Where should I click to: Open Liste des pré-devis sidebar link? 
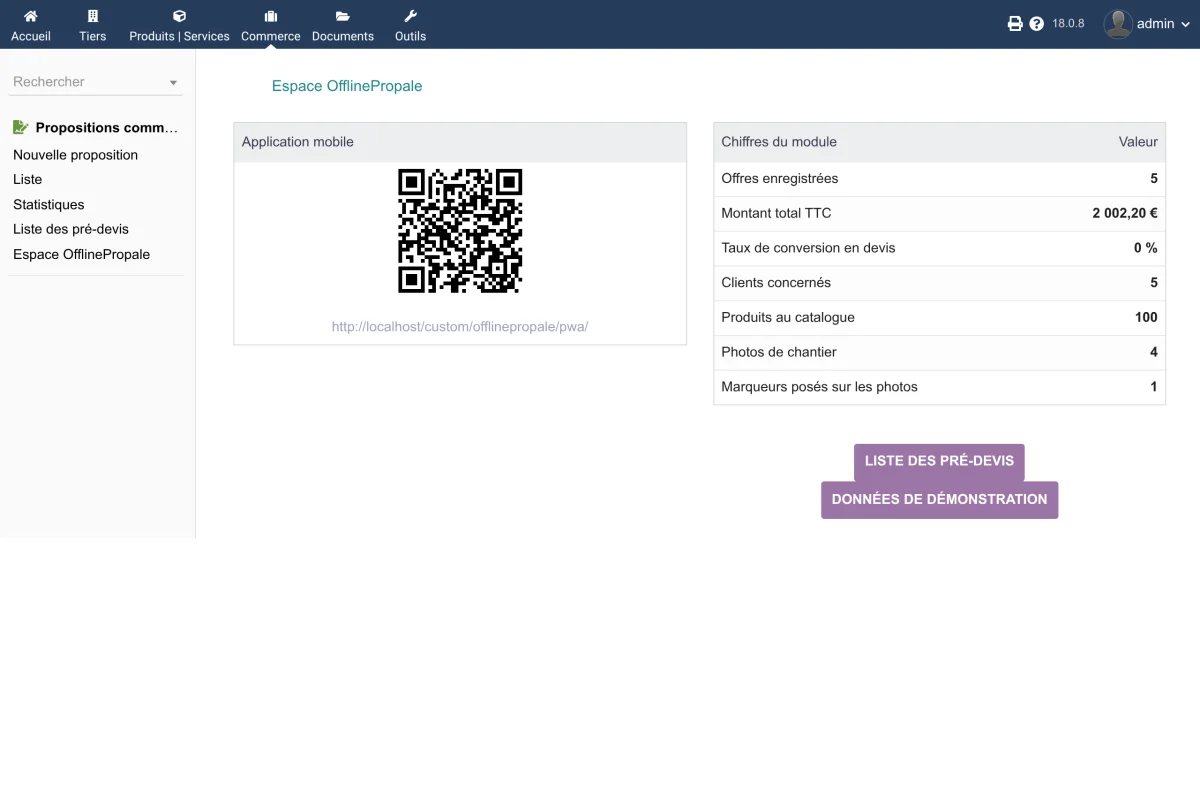71,229
